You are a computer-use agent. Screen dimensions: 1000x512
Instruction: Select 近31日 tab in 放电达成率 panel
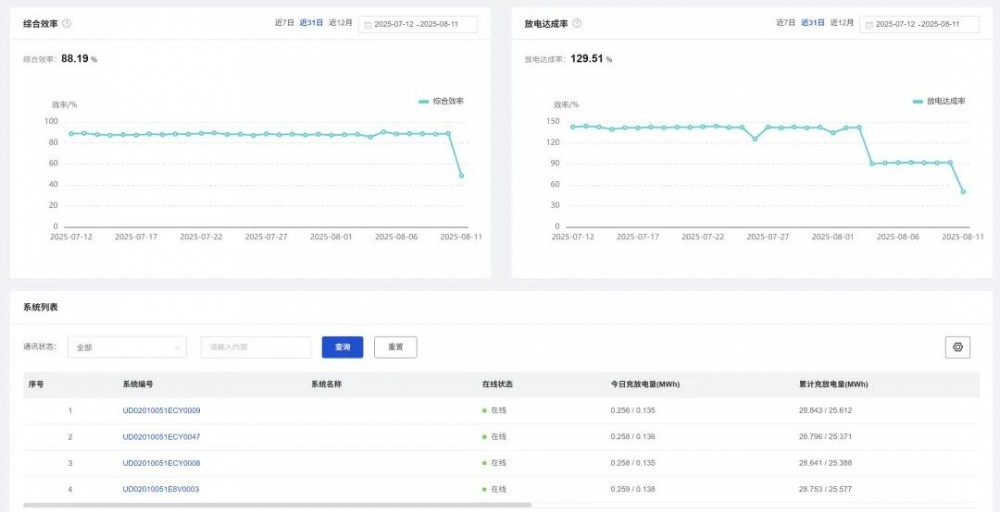point(813,22)
